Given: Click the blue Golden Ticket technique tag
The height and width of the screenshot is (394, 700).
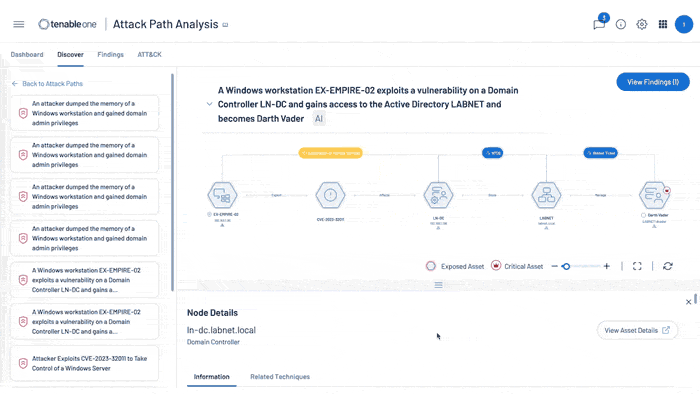Looking at the screenshot, I should point(600,153).
